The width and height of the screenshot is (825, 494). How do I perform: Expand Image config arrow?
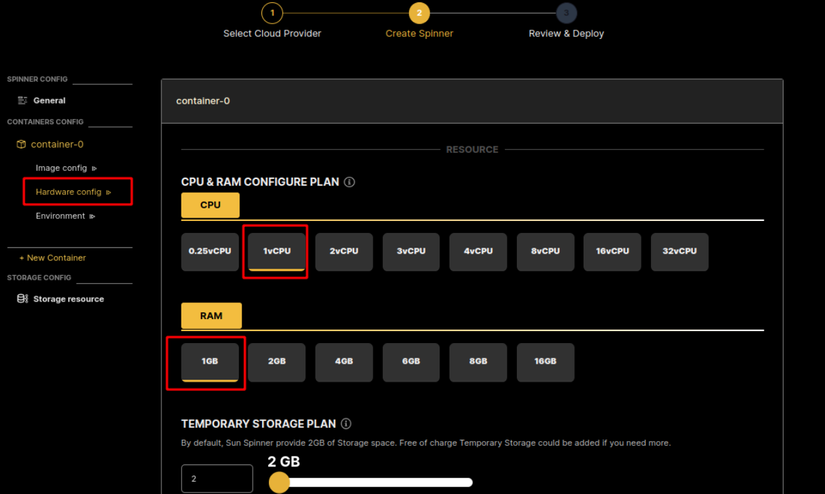[x=94, y=168]
